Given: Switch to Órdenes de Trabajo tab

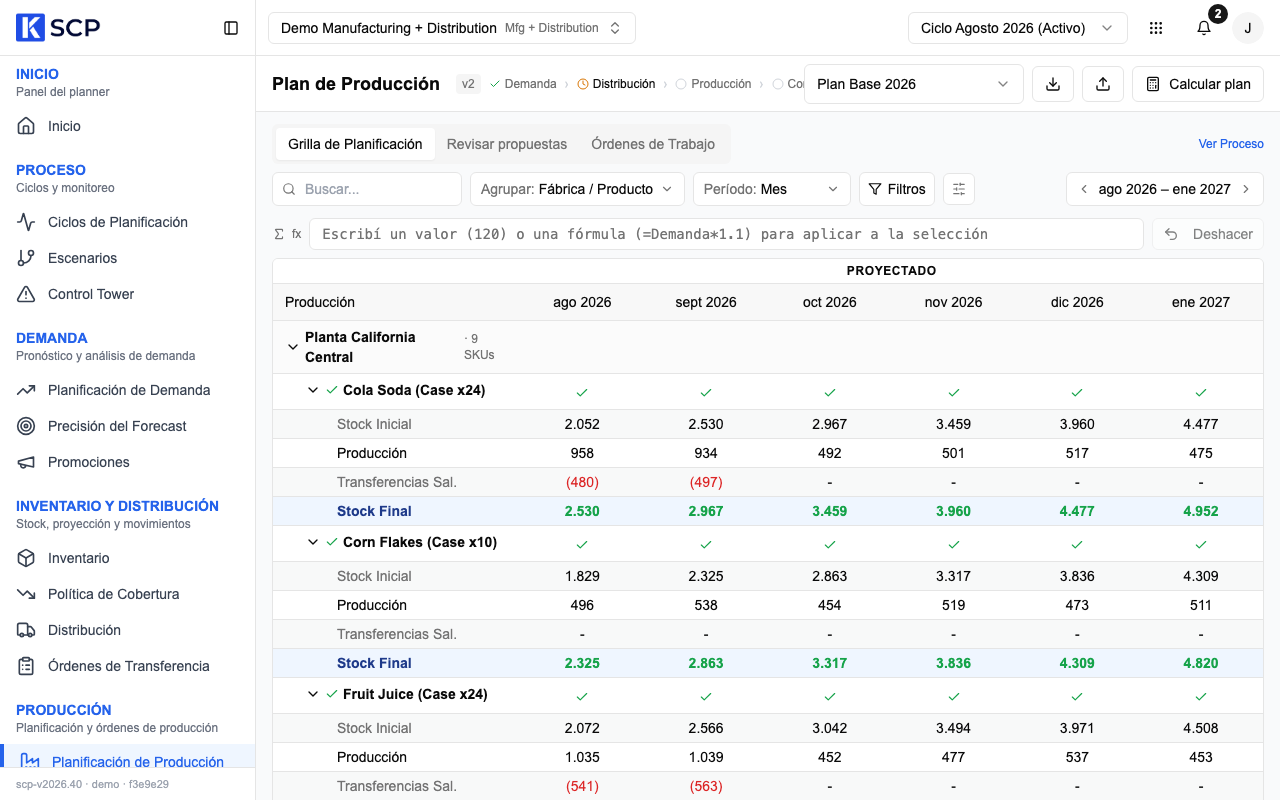Looking at the screenshot, I should pyautogui.click(x=653, y=144).
